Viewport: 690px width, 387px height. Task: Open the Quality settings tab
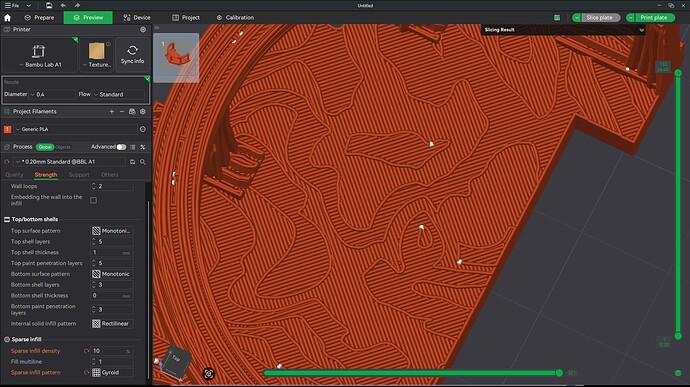click(14, 175)
